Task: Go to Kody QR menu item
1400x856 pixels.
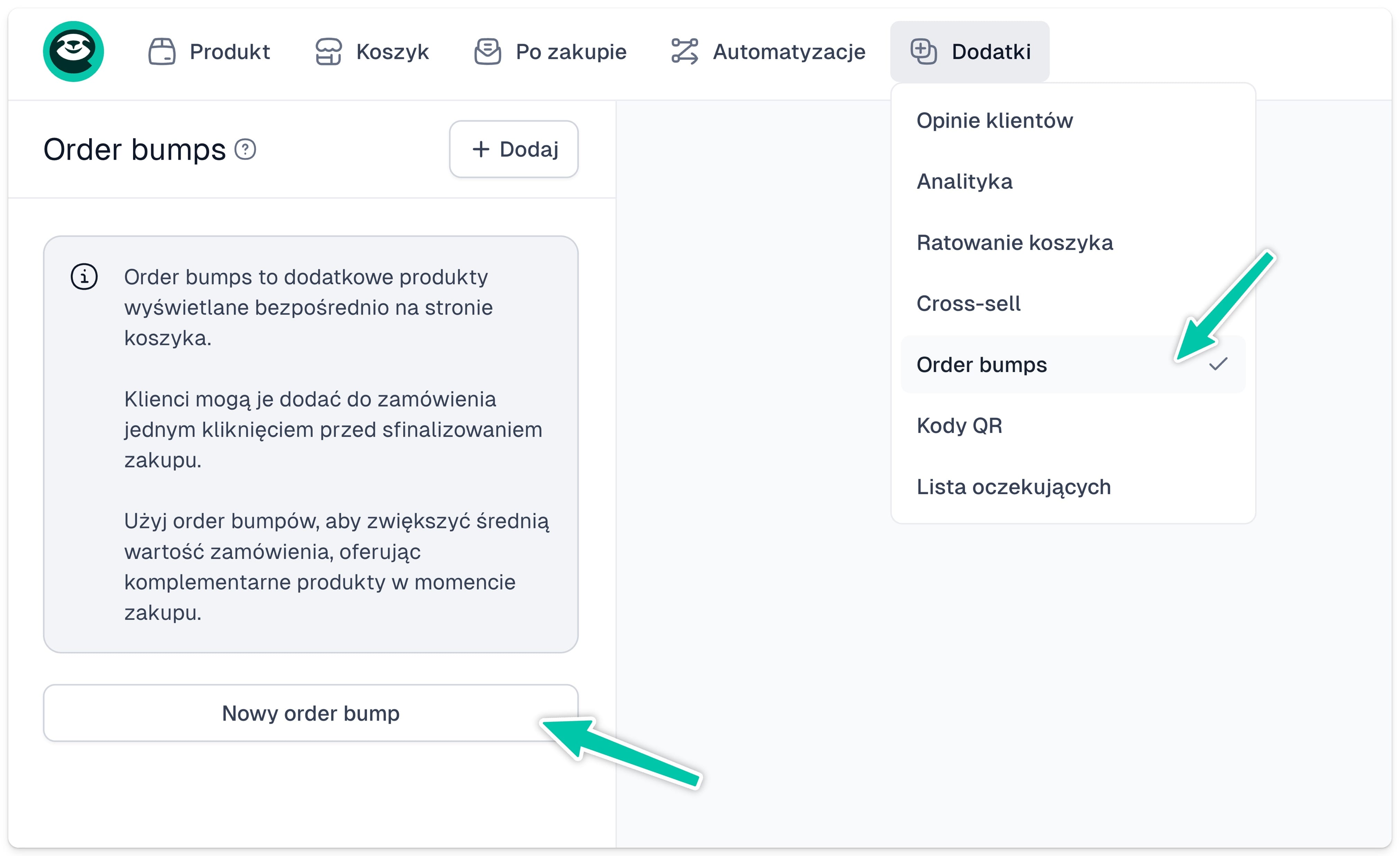Action: pyautogui.click(x=959, y=426)
